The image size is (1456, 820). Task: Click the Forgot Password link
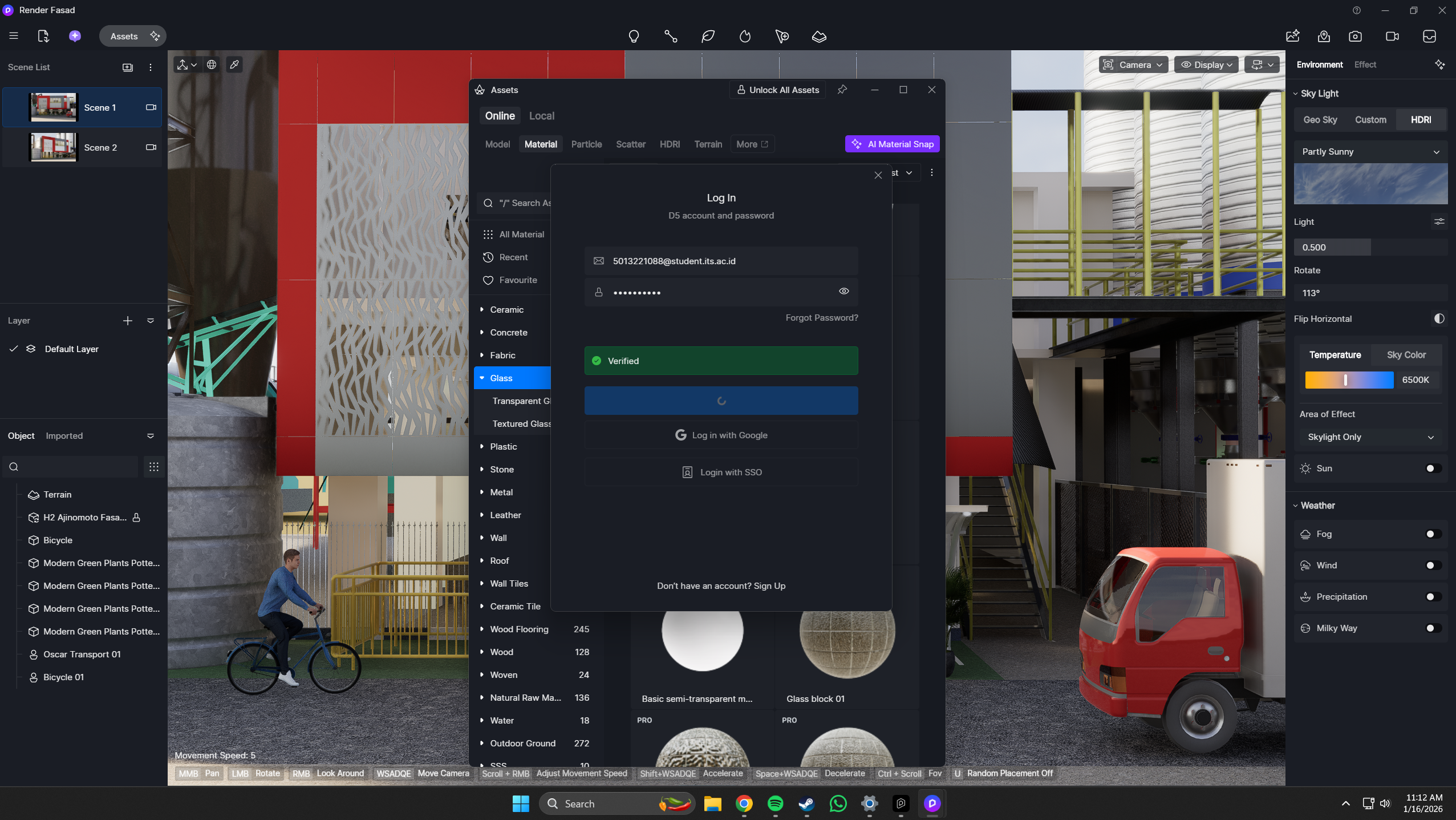click(x=821, y=318)
